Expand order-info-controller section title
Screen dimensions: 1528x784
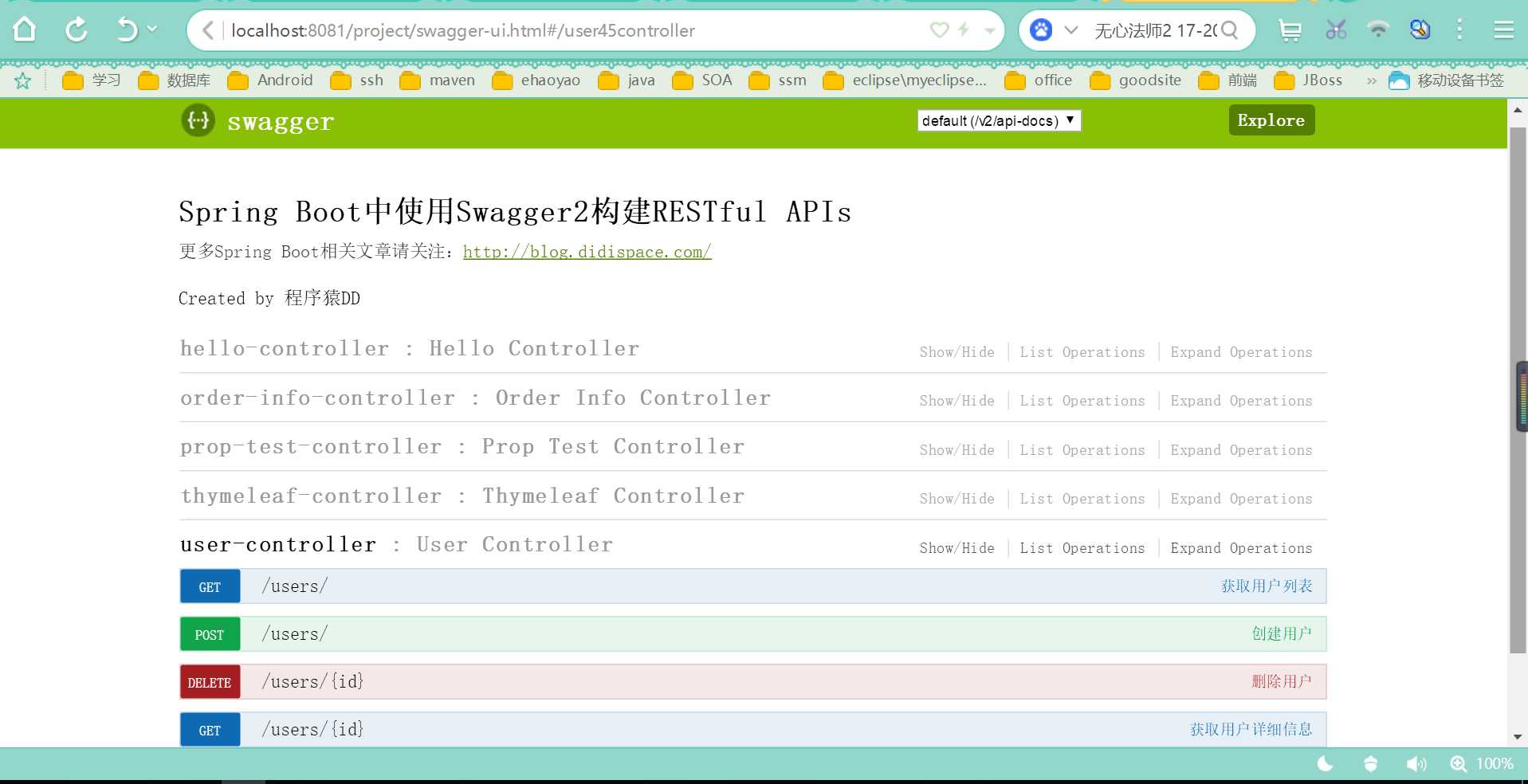click(476, 398)
